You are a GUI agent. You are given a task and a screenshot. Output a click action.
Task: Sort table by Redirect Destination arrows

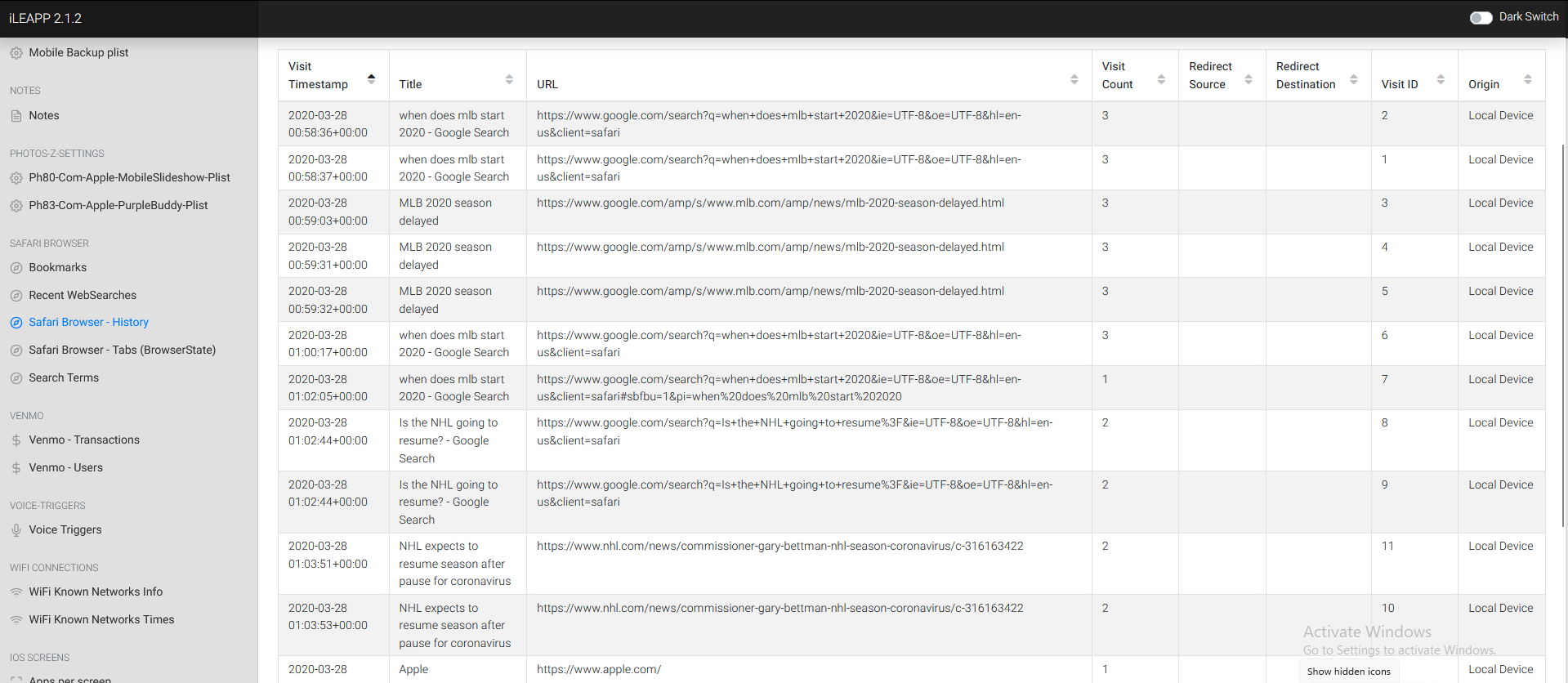(1354, 79)
